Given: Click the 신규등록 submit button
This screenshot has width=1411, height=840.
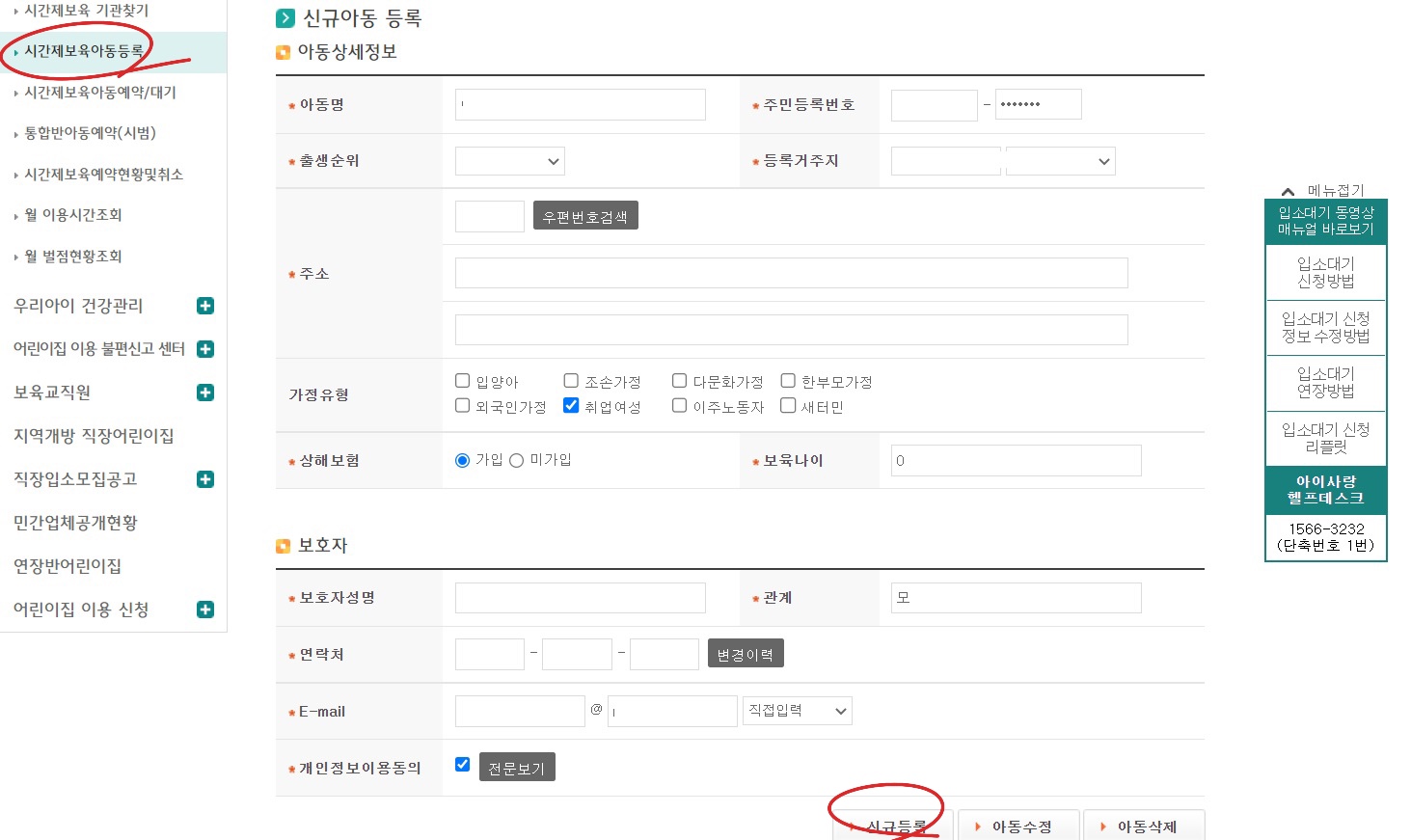Looking at the screenshot, I should pyautogui.click(x=889, y=826).
